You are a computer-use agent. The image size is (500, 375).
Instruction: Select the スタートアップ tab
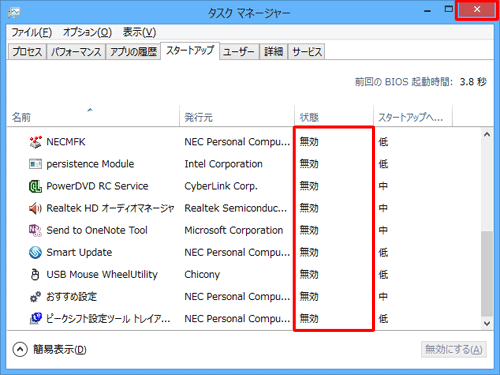(190, 51)
